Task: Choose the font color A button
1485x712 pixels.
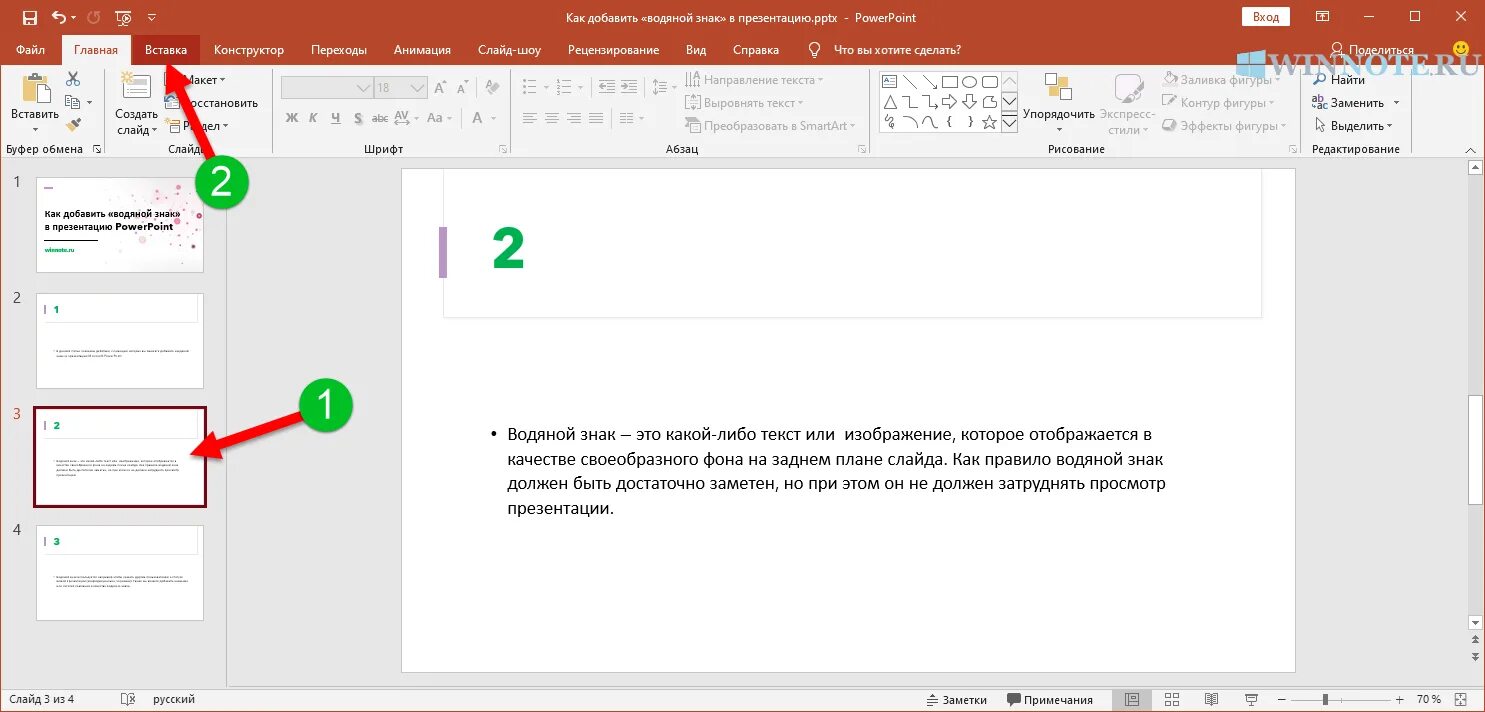Action: point(478,118)
